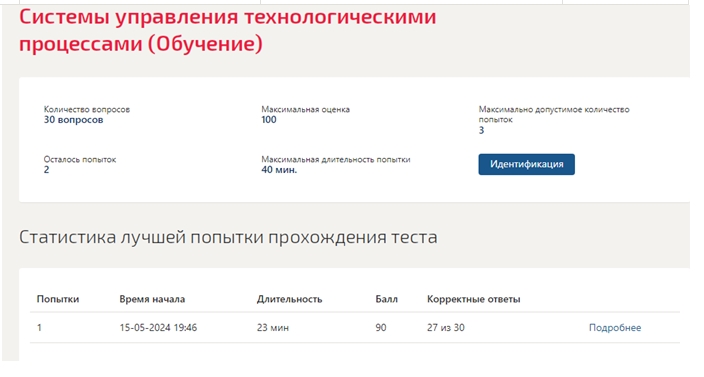Click the Балл column header

coord(387,299)
